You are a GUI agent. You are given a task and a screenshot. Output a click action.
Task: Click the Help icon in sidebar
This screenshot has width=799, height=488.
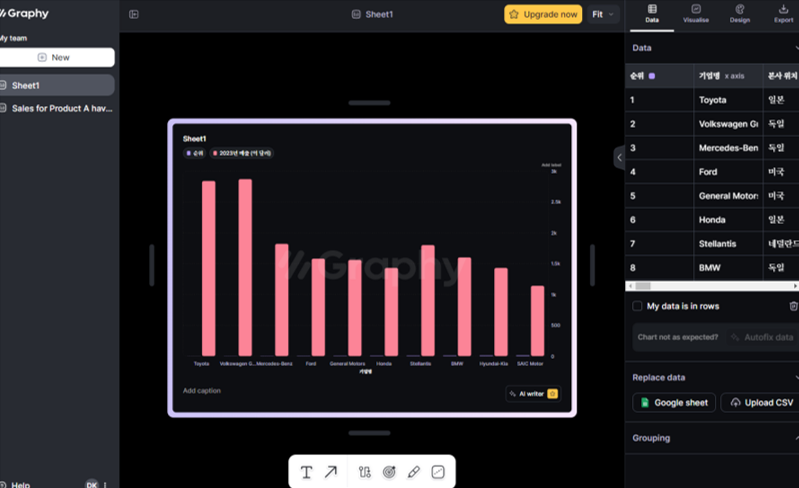coord(3,484)
